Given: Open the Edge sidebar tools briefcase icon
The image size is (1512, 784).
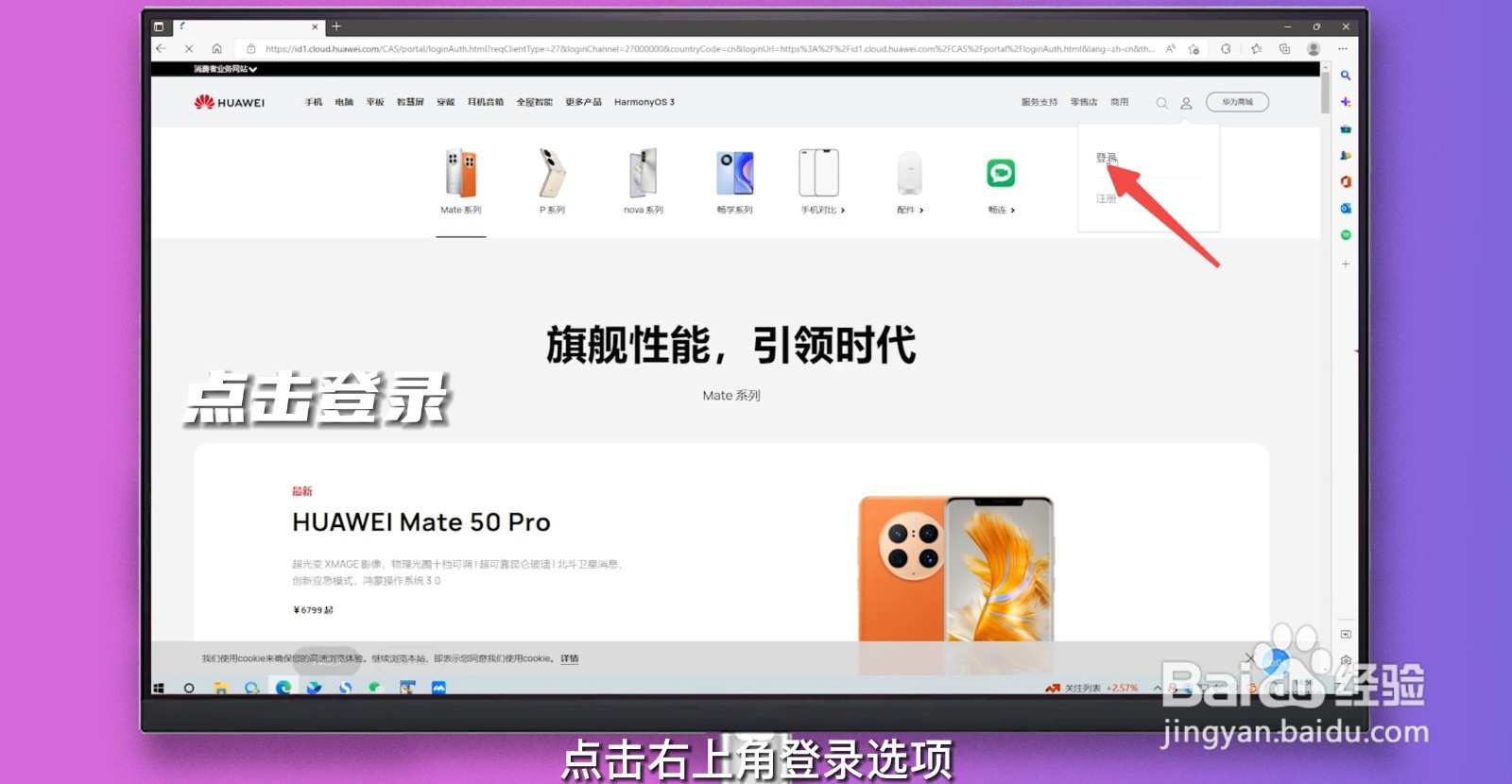Looking at the screenshot, I should 1346,128.
